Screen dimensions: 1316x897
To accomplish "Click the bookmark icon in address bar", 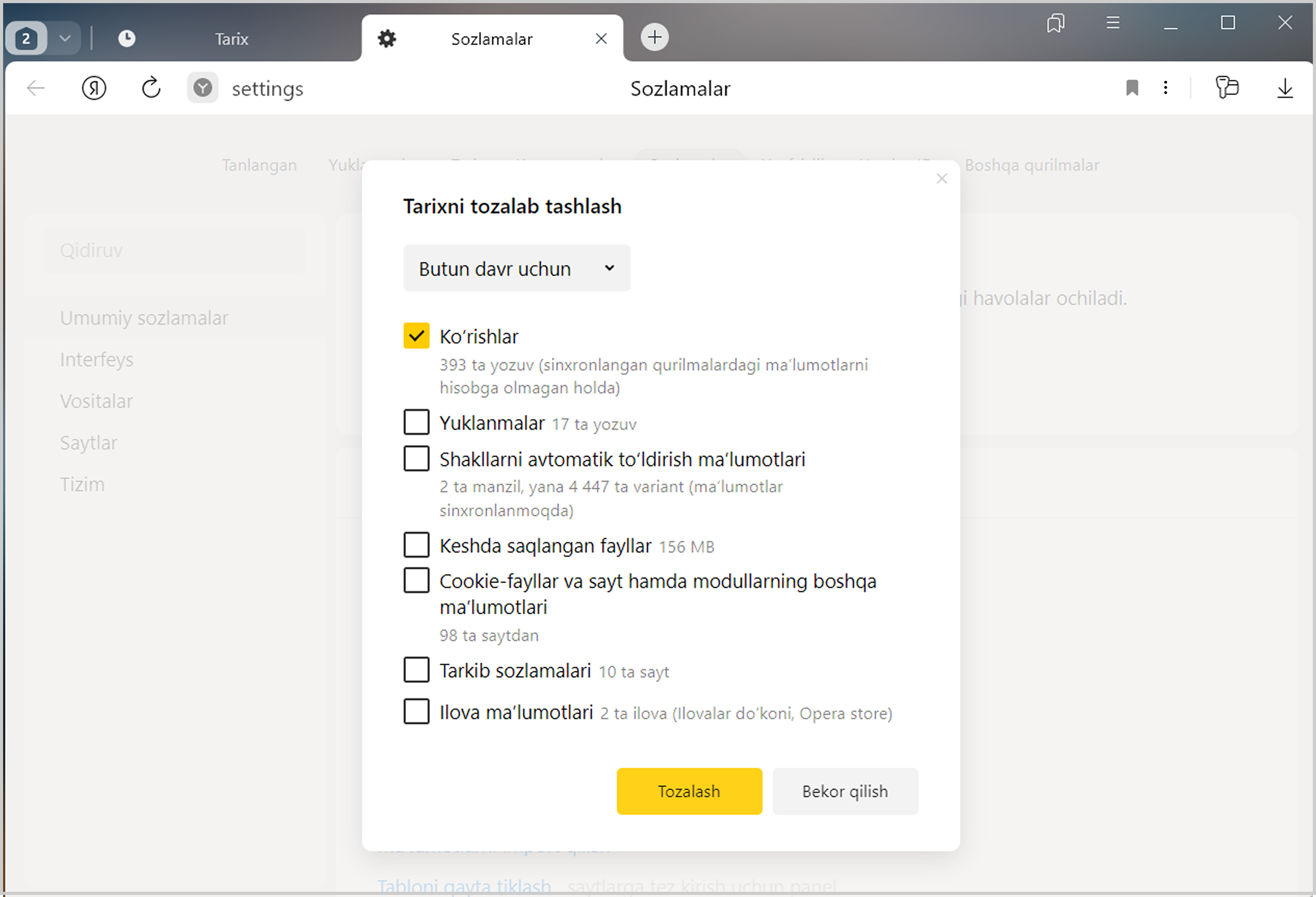I will [1132, 88].
